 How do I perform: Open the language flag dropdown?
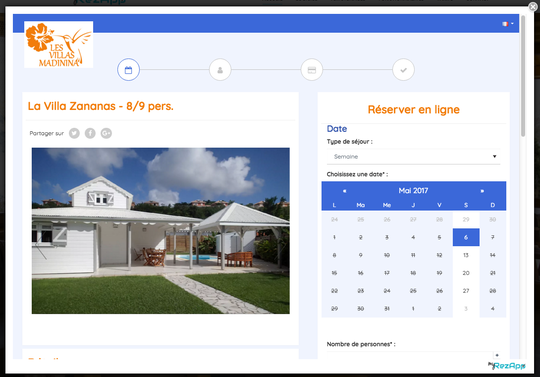coord(508,24)
